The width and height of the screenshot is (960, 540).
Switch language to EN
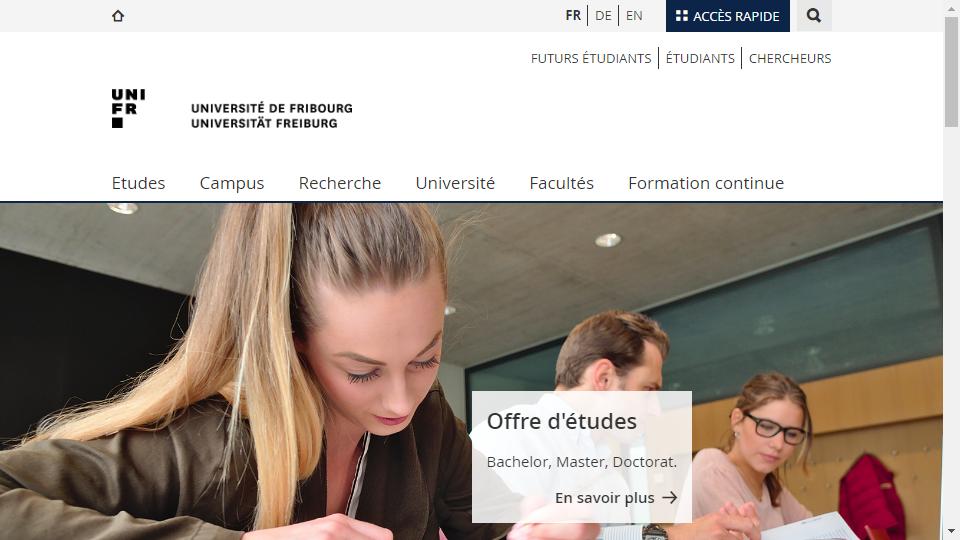pos(634,16)
